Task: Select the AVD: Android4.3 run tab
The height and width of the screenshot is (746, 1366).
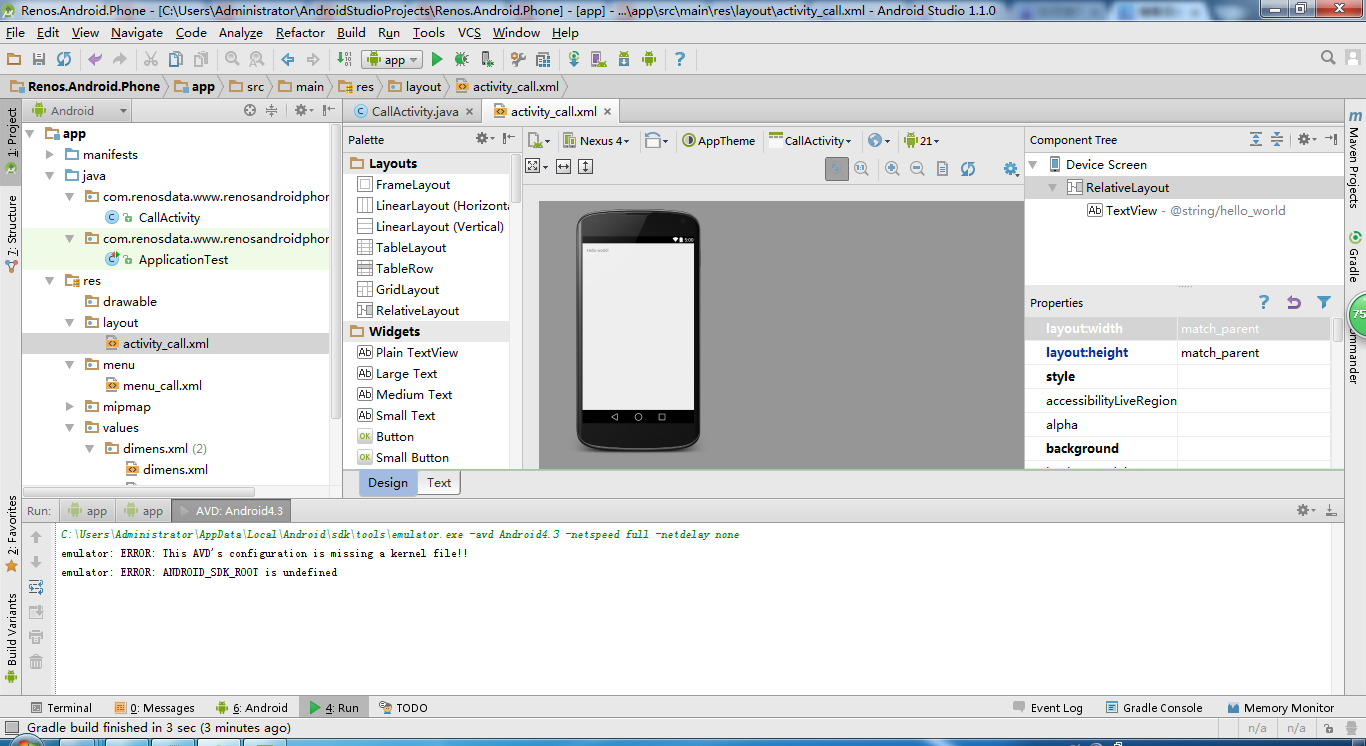Action: point(230,510)
